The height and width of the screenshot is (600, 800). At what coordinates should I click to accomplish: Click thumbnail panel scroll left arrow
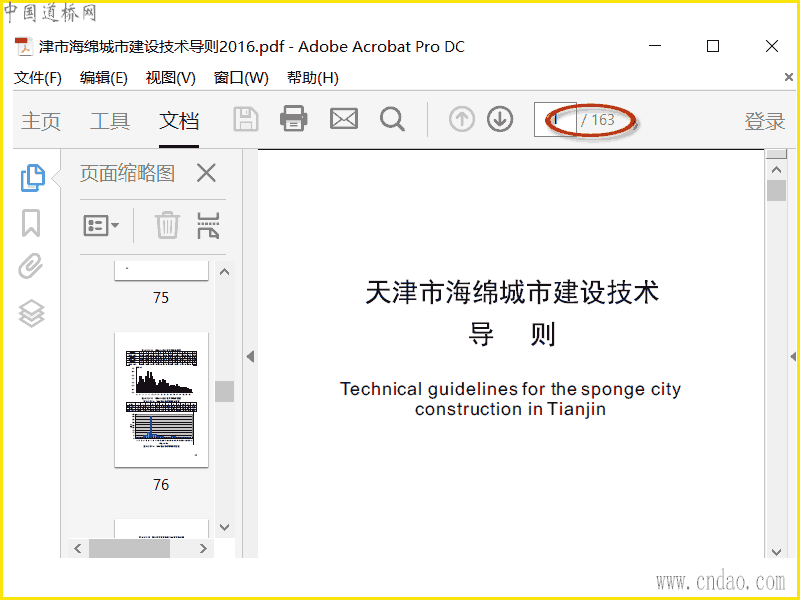pos(78,548)
